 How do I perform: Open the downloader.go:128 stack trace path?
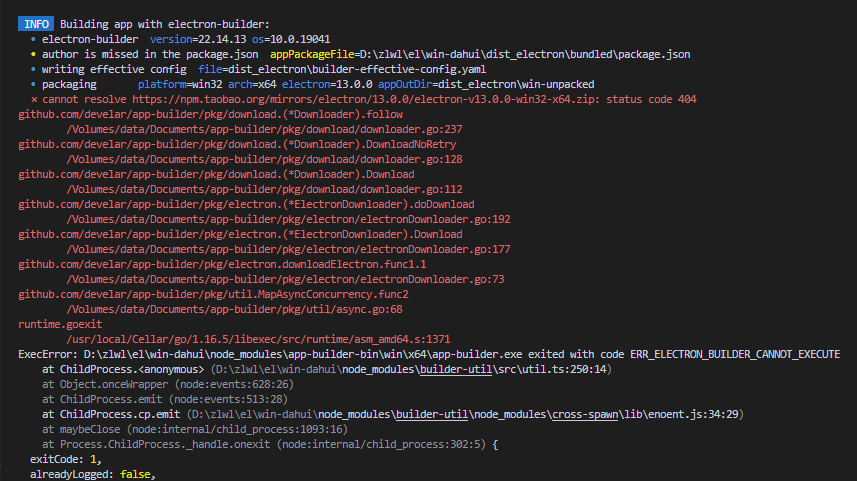coord(264,159)
